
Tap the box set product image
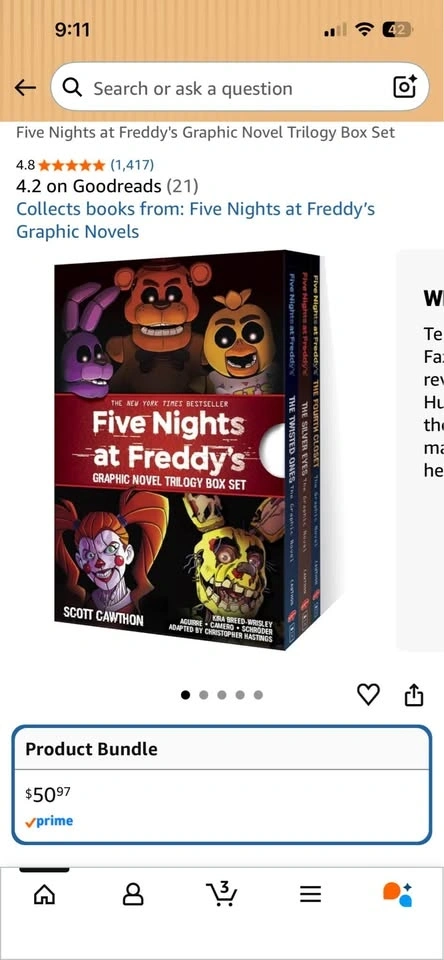click(x=189, y=450)
